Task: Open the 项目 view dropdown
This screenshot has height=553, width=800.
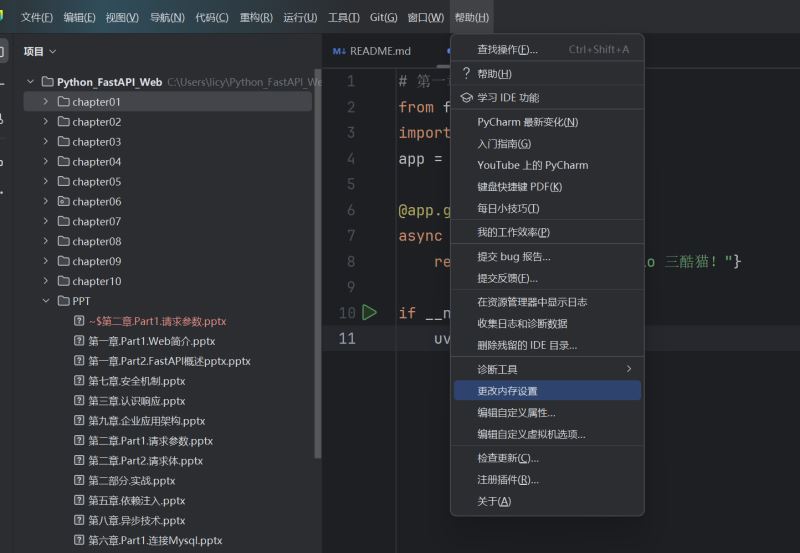Action: tap(40, 52)
